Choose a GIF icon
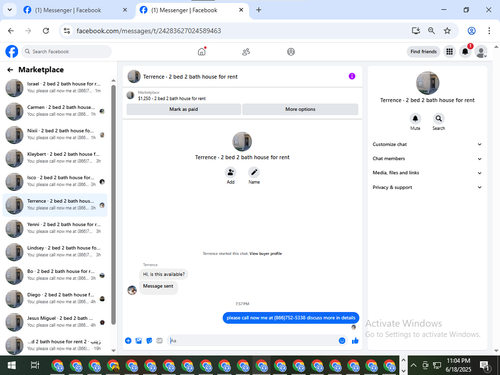 tap(159, 341)
